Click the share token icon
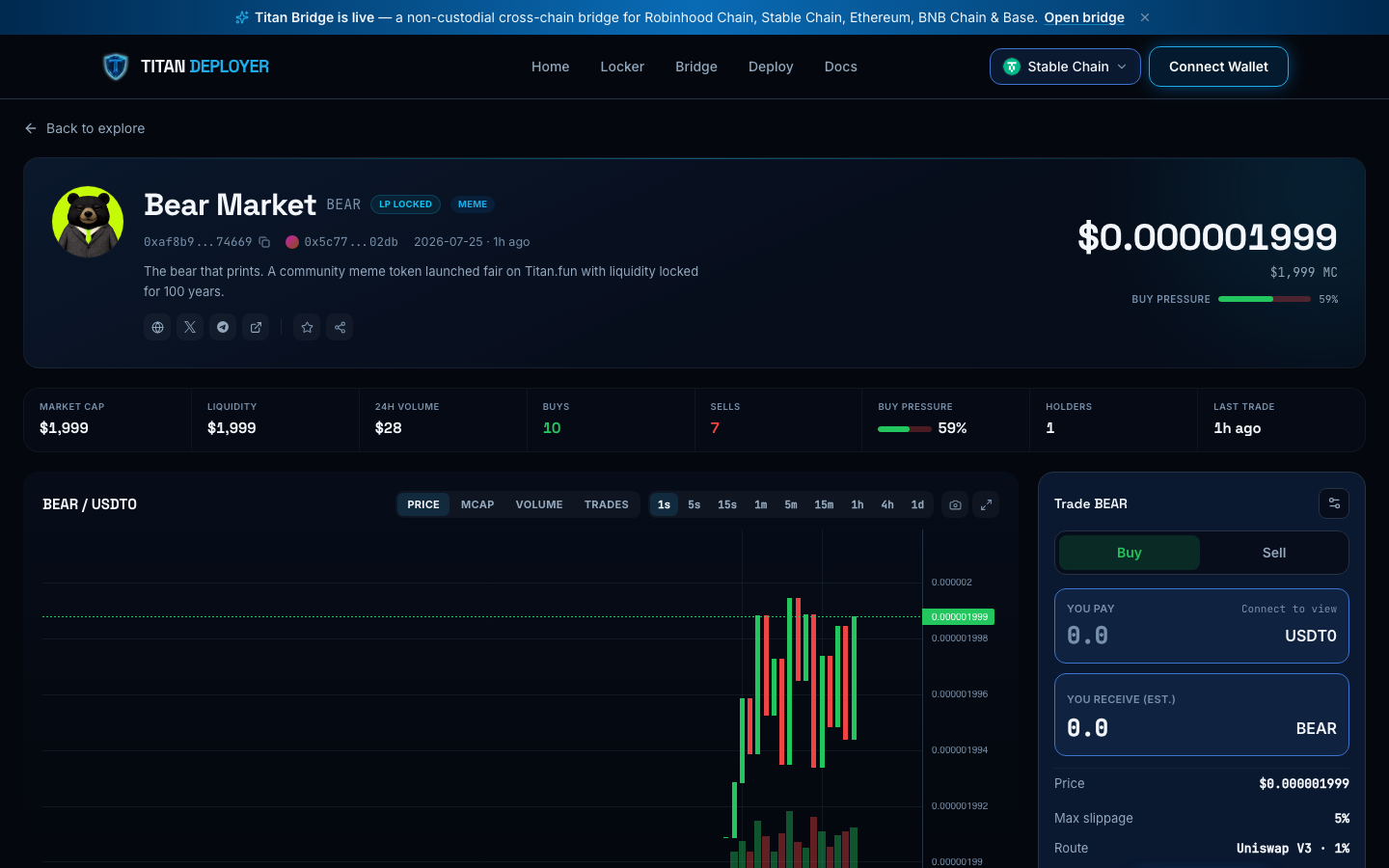The image size is (1389, 868). 340,327
